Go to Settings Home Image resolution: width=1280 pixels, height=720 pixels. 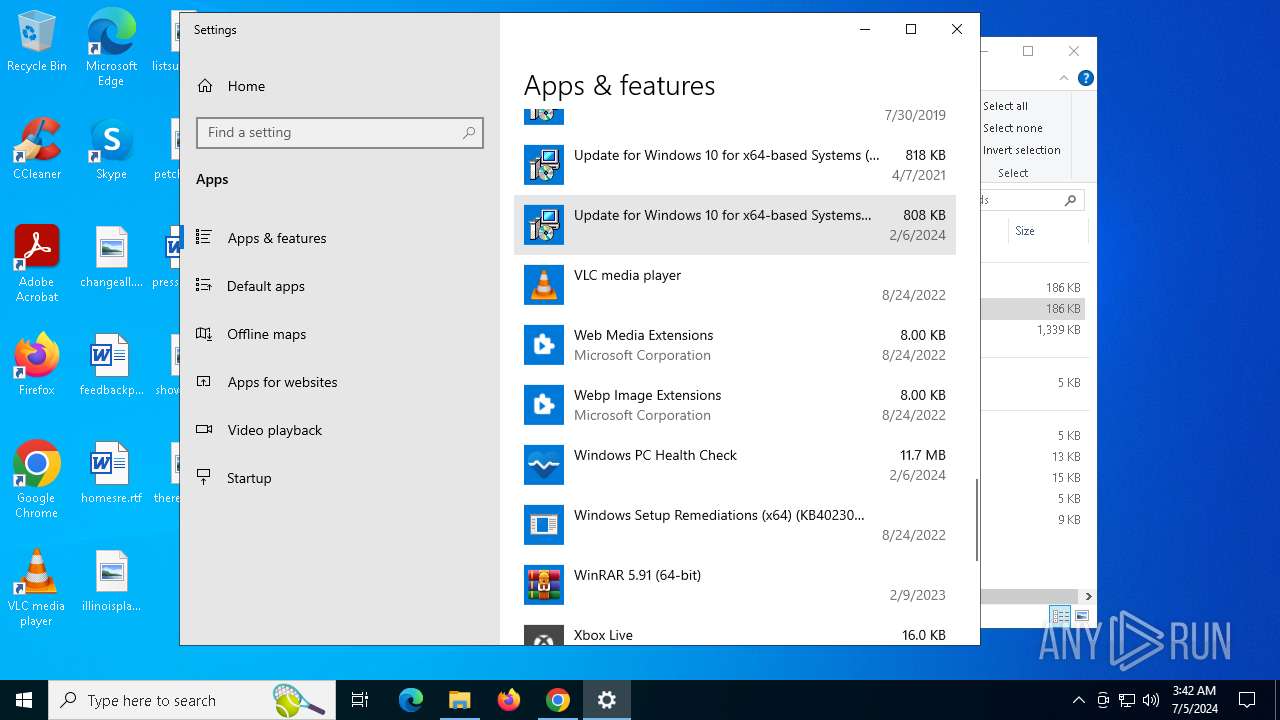[x=340, y=86]
